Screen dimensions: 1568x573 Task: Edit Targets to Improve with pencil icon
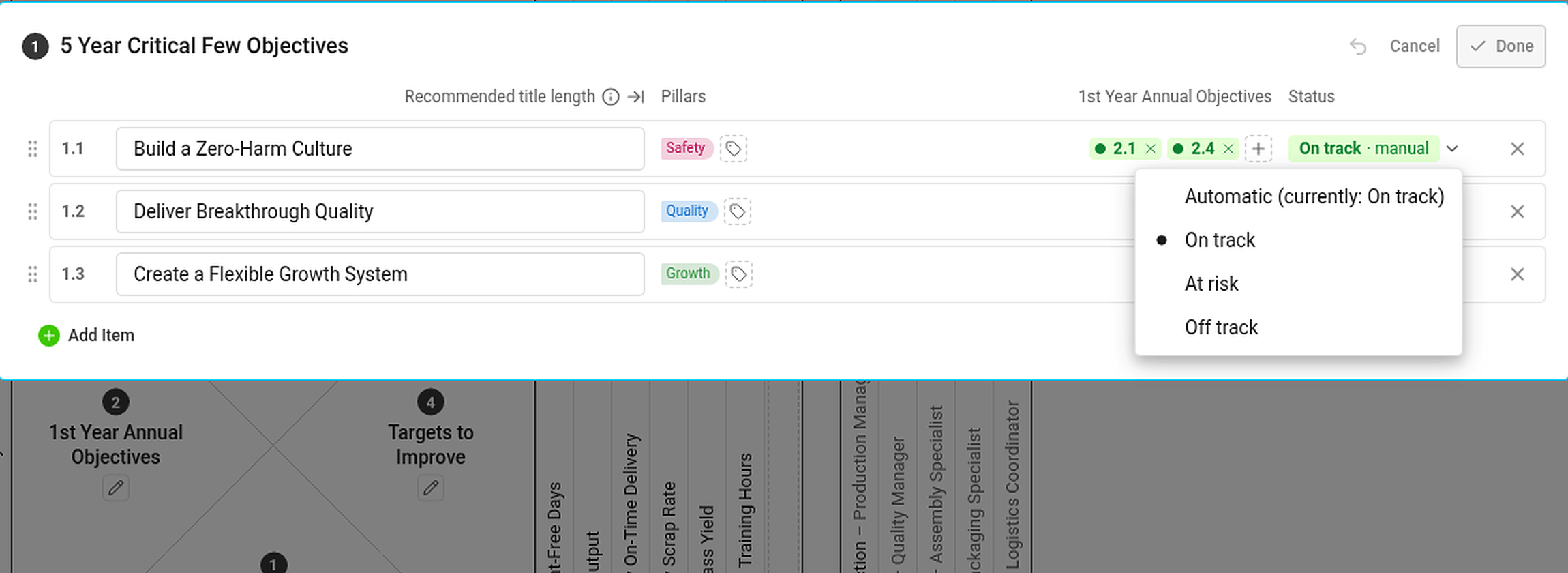(431, 488)
